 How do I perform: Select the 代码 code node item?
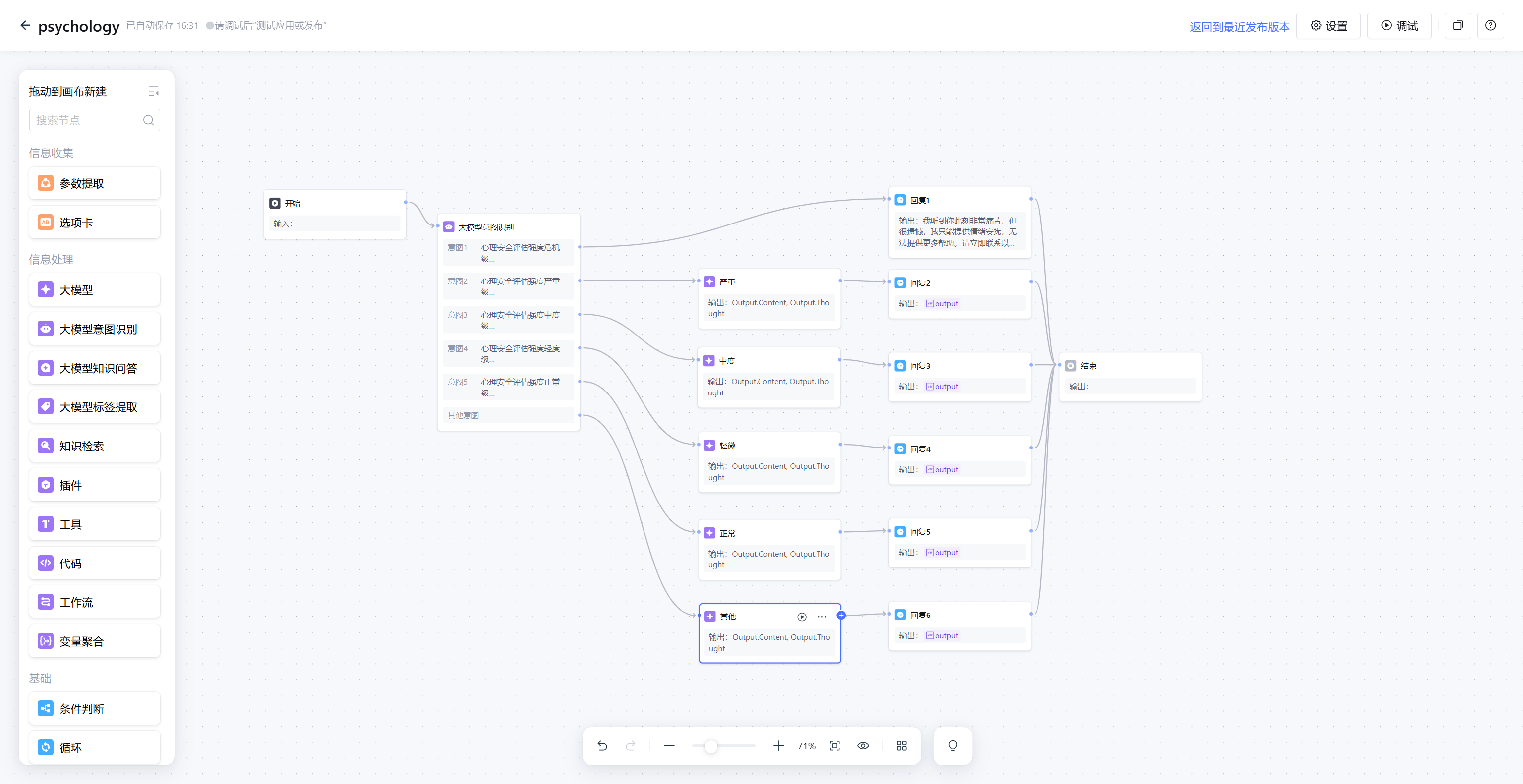pyautogui.click(x=95, y=563)
